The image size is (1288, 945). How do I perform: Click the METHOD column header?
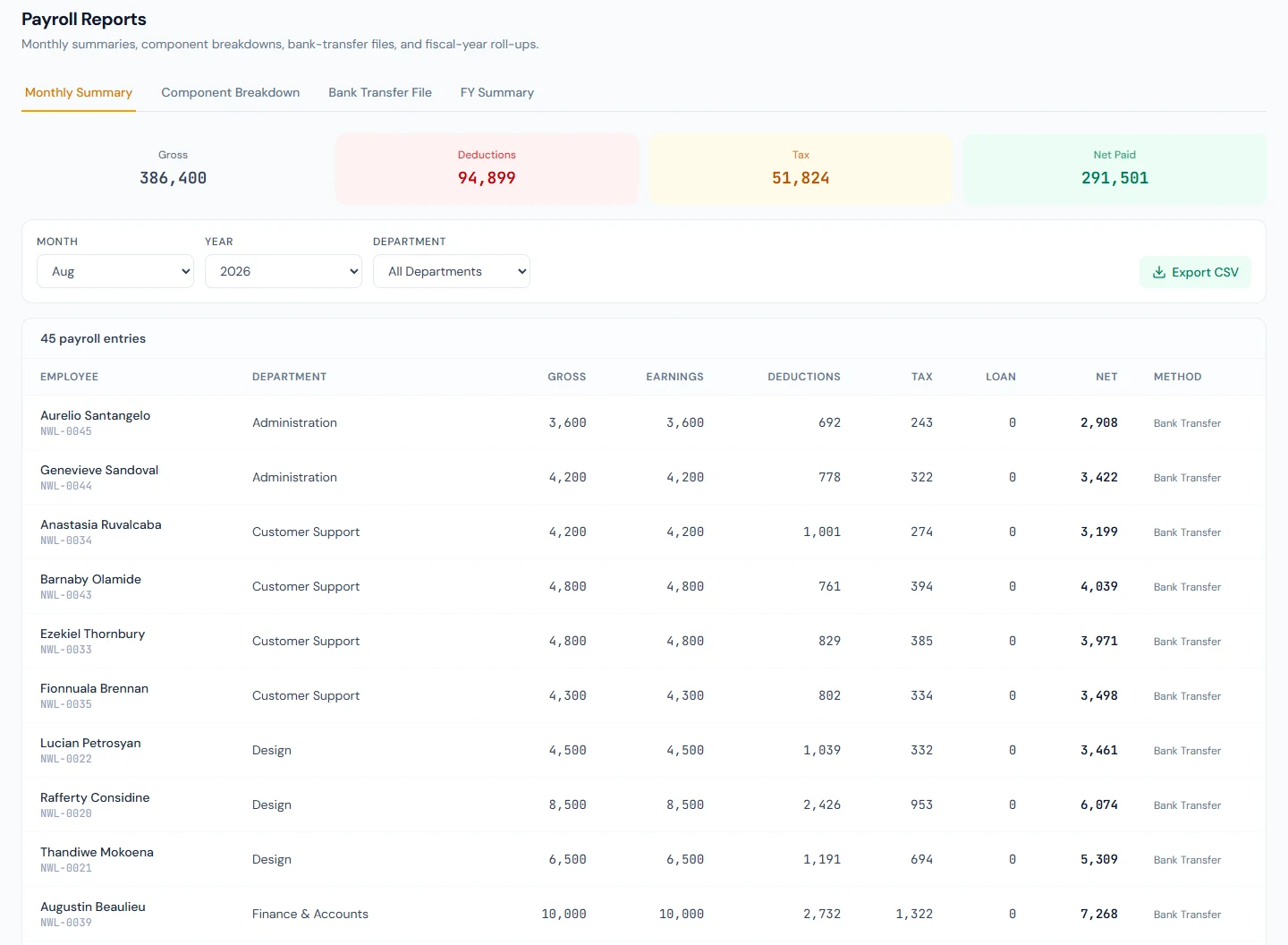(x=1178, y=377)
